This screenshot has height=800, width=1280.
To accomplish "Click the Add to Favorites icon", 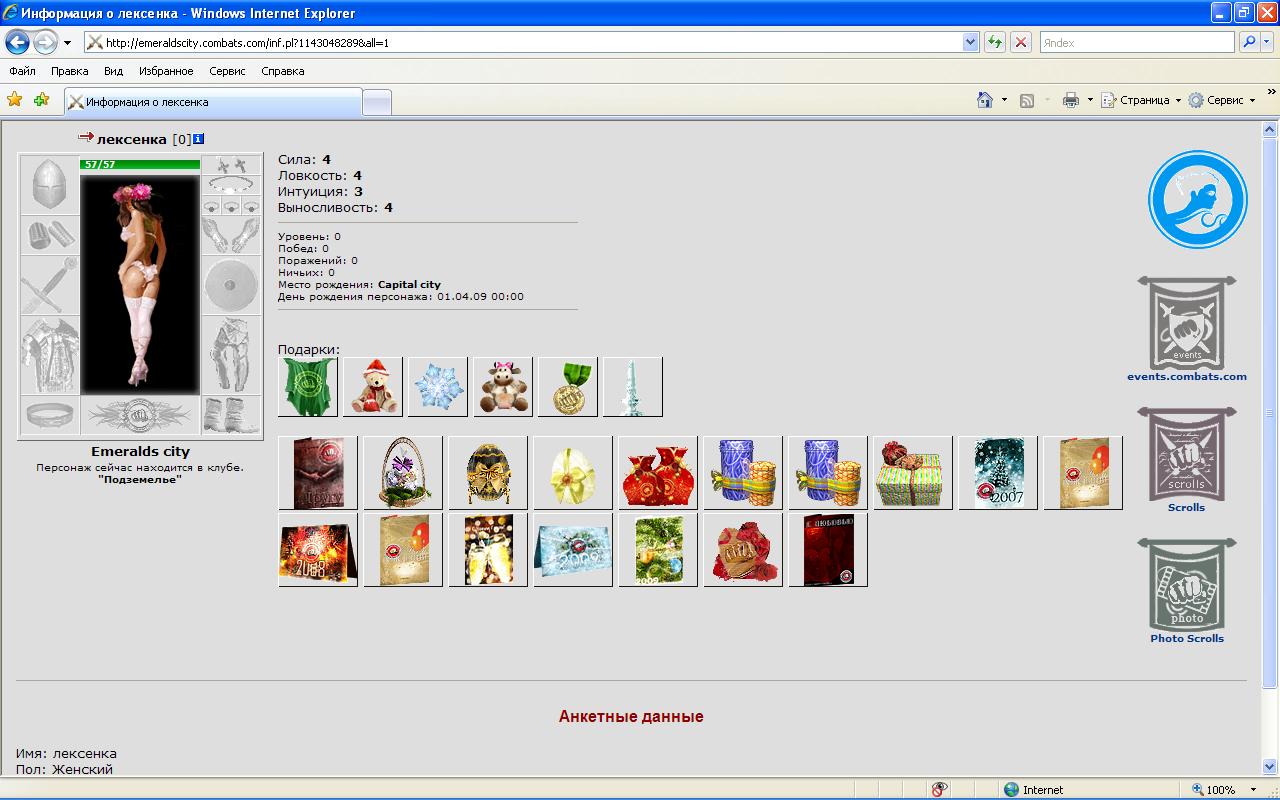I will [x=41, y=100].
